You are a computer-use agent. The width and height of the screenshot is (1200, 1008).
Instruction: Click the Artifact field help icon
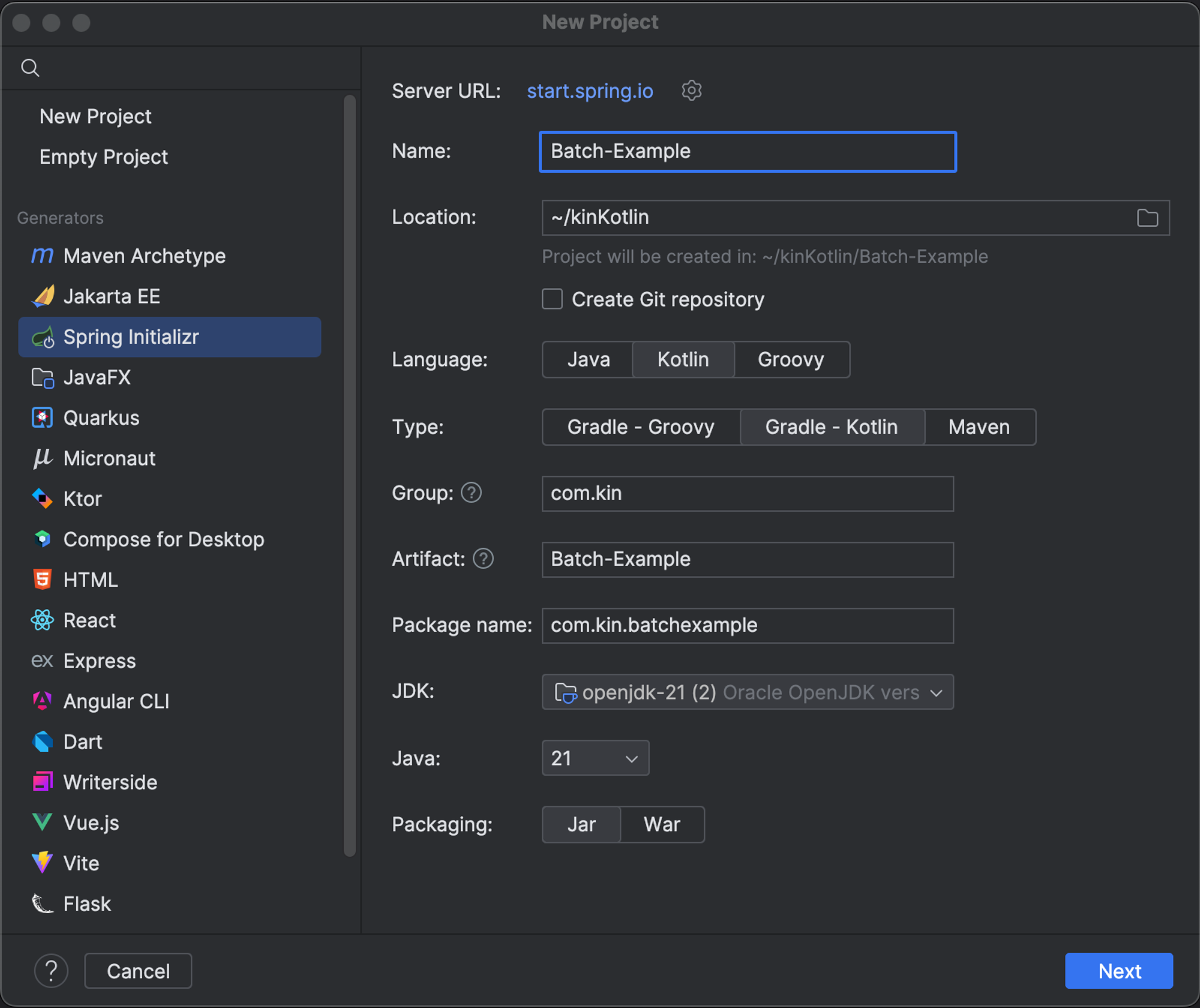pos(483,559)
